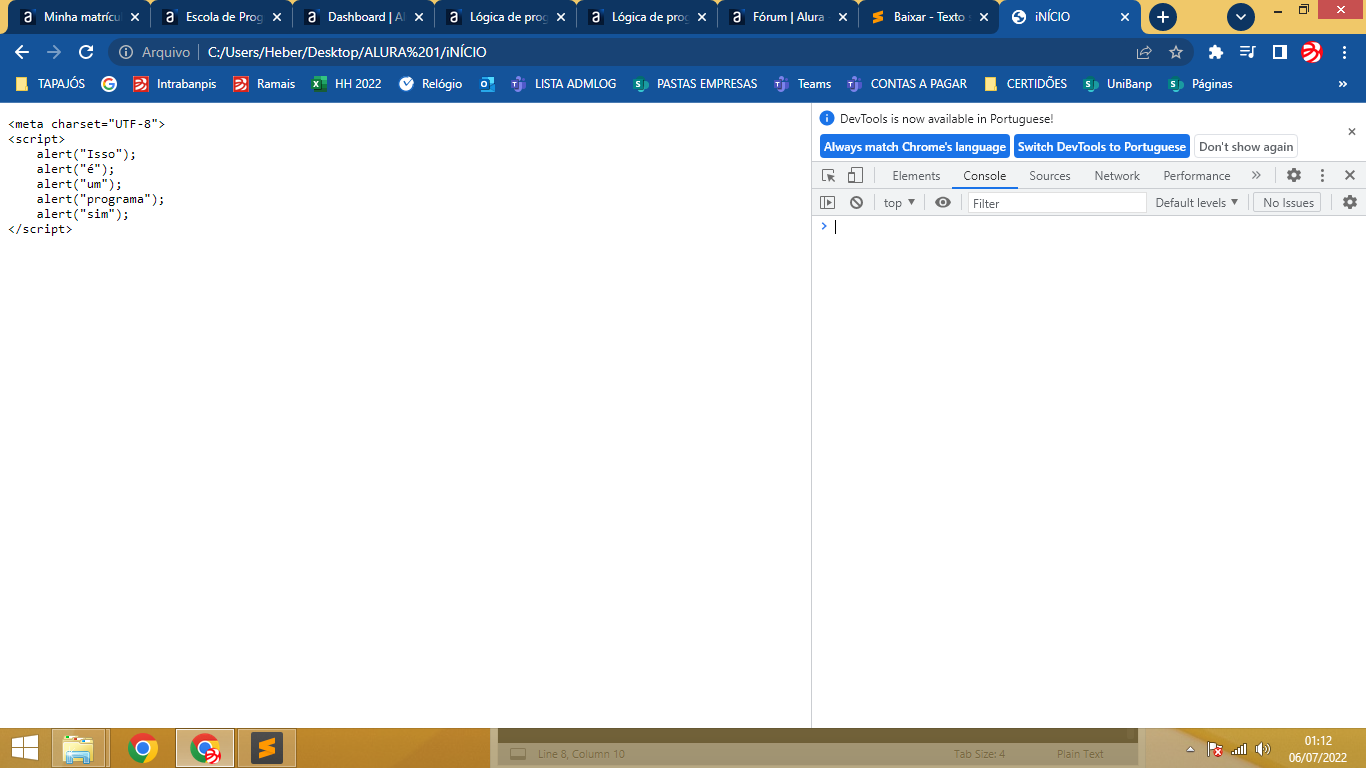Switch to the Baixar - Texto tab
1366x768 pixels.
(x=930, y=17)
